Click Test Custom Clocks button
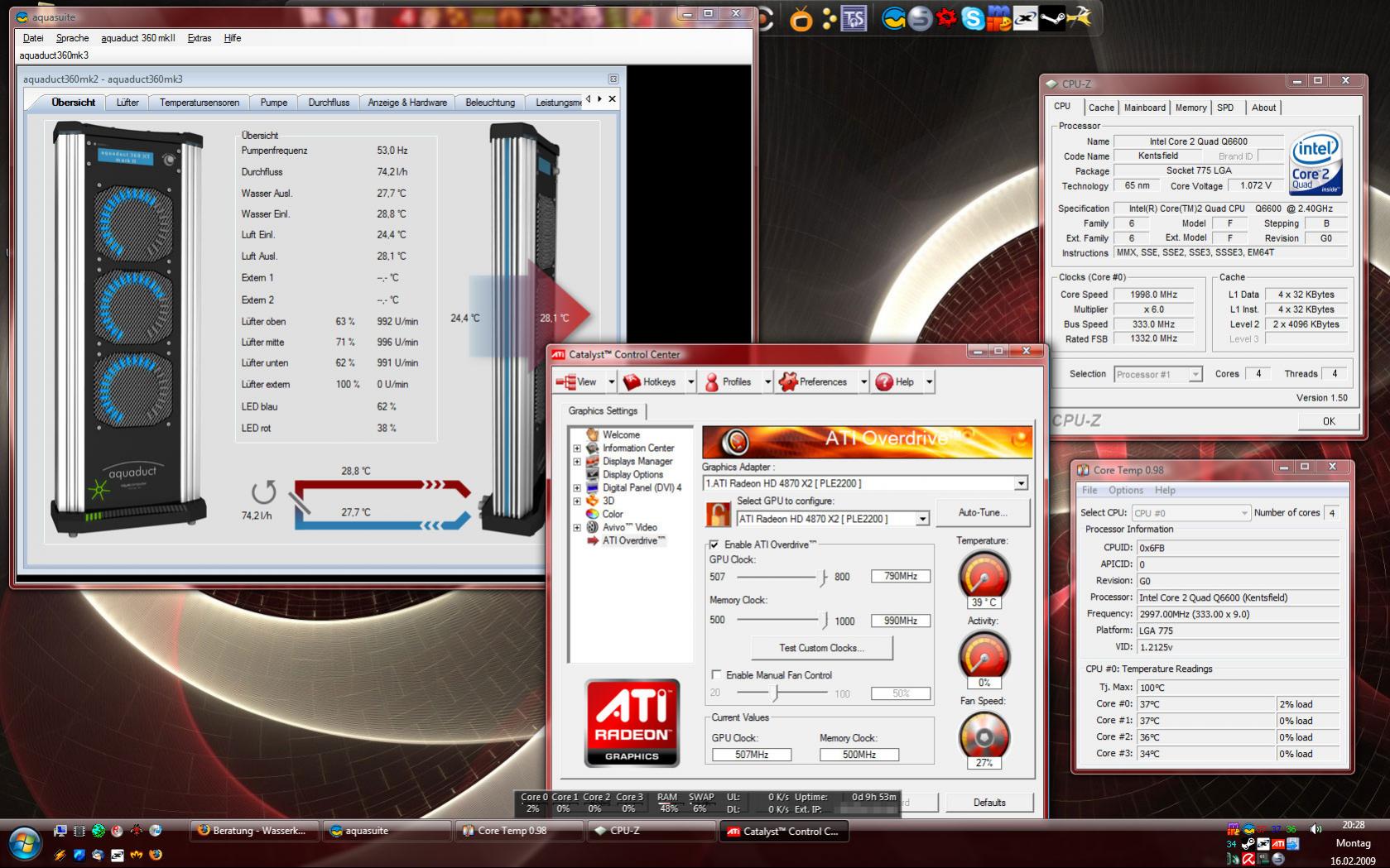The image size is (1390, 868). pos(821,648)
